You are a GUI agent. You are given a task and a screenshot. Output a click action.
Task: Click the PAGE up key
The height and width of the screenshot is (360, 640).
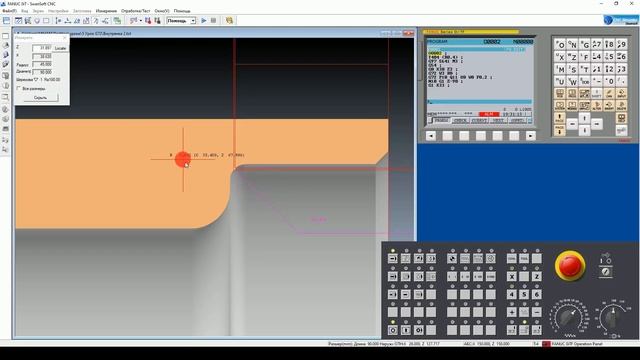click(x=560, y=118)
